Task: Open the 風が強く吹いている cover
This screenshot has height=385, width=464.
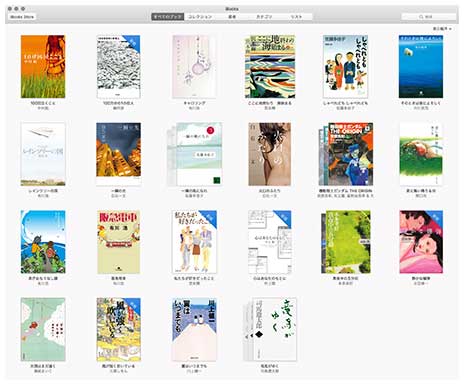Action: [x=118, y=329]
